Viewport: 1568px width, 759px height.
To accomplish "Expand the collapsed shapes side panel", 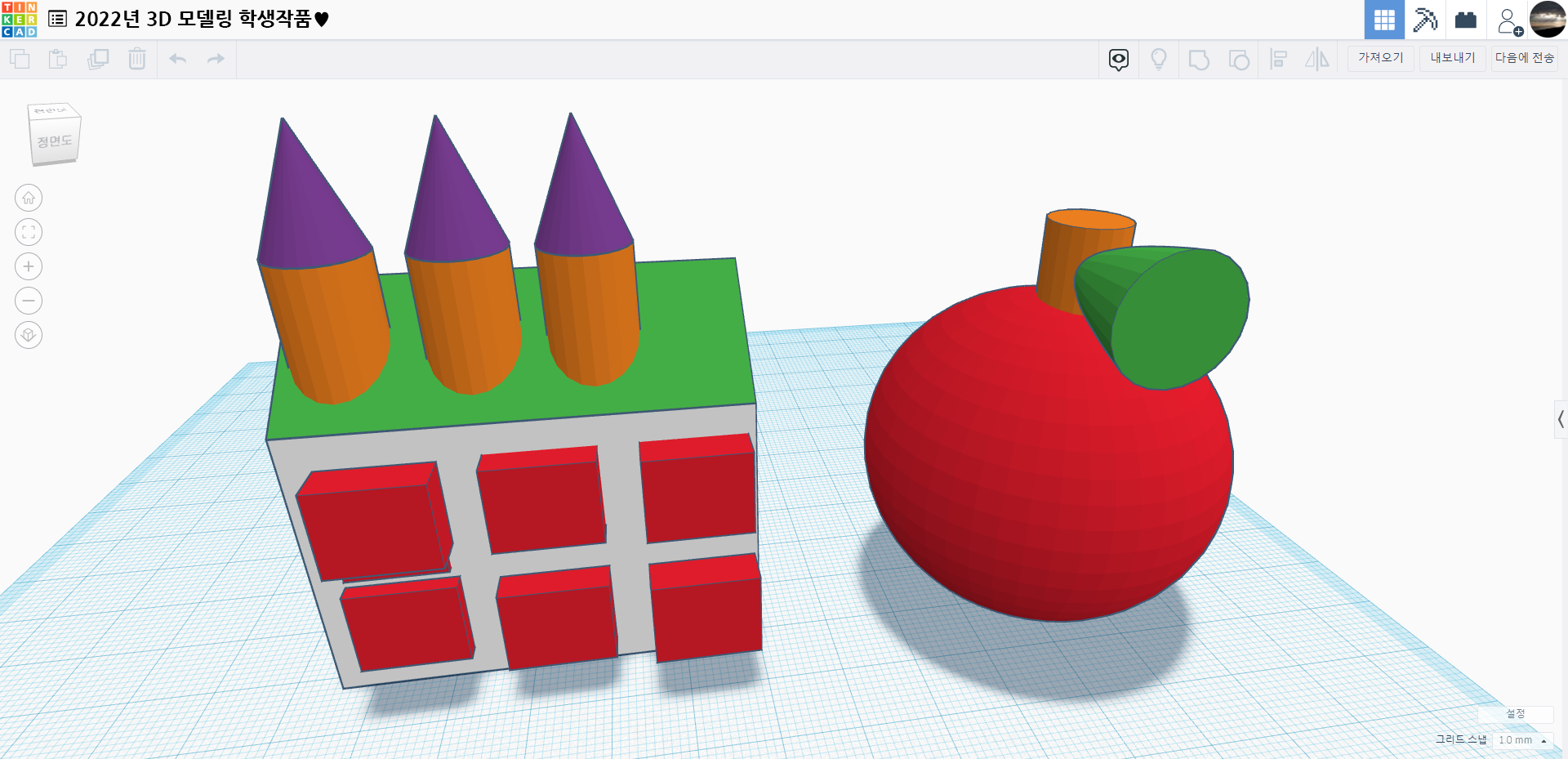I will point(1561,420).
